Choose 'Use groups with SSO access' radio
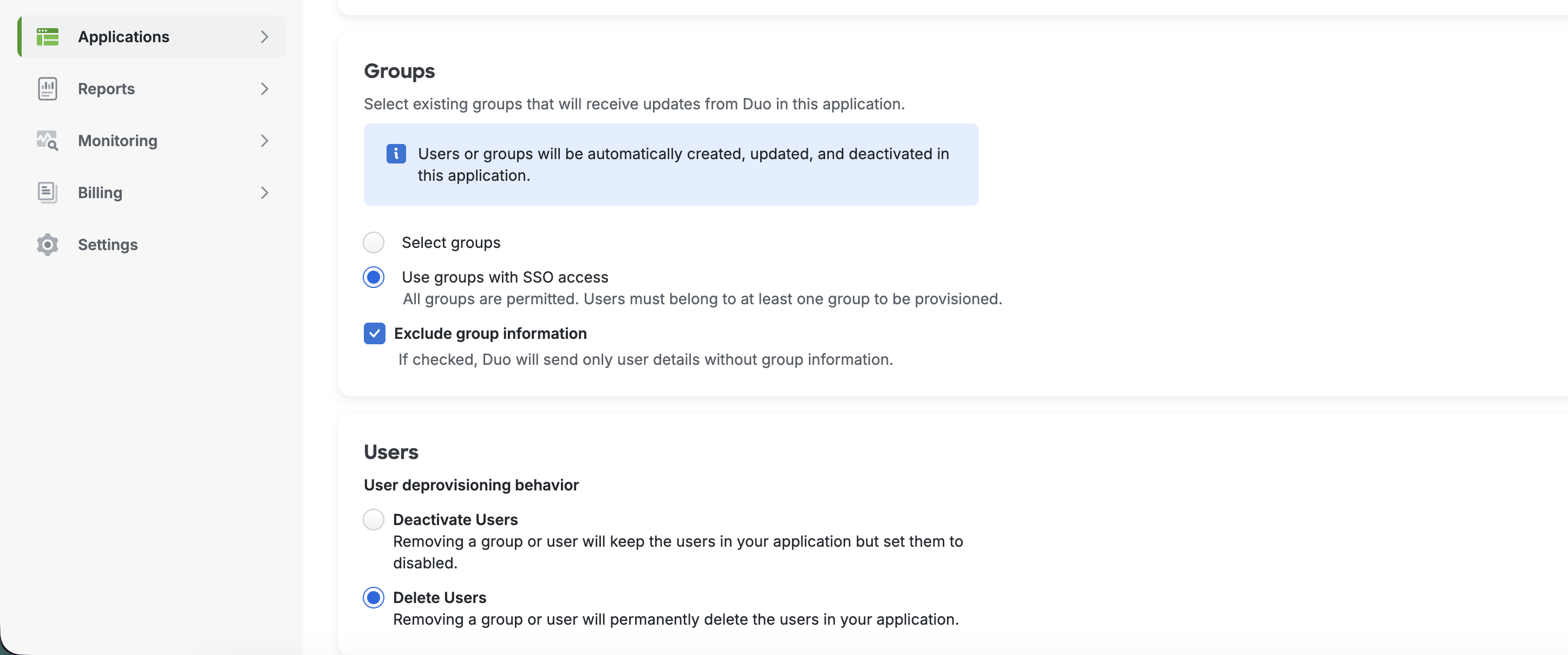Image resolution: width=1568 pixels, height=655 pixels. (374, 277)
